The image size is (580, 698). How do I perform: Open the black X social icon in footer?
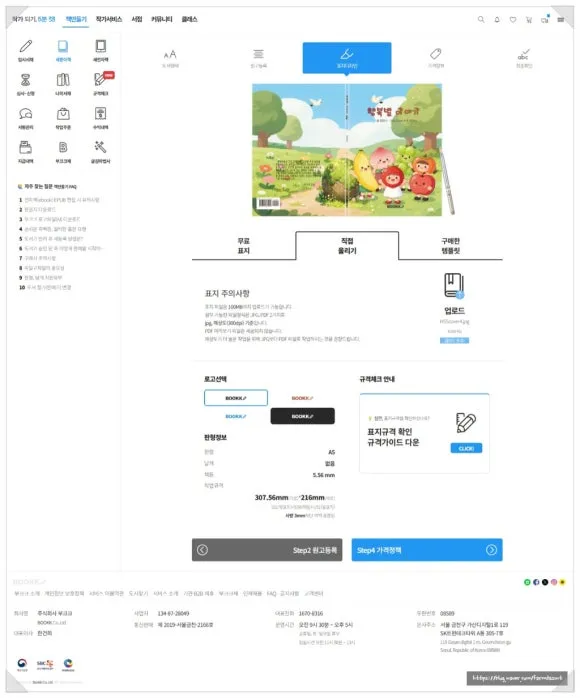[x=545, y=582]
